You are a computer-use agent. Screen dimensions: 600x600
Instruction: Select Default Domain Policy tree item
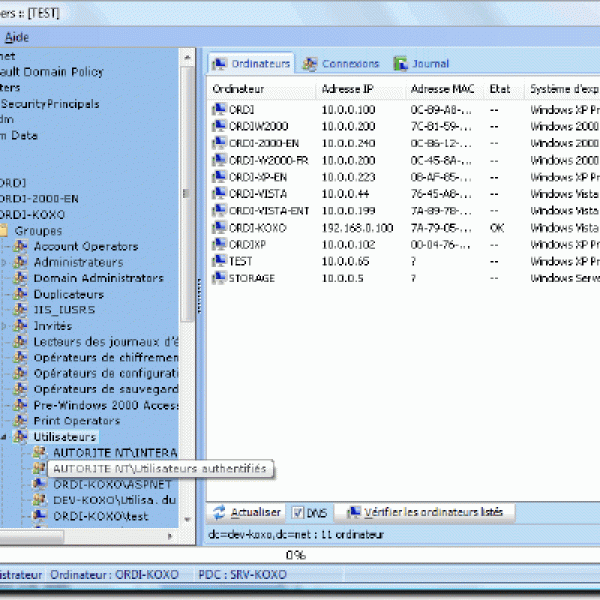(x=51, y=72)
